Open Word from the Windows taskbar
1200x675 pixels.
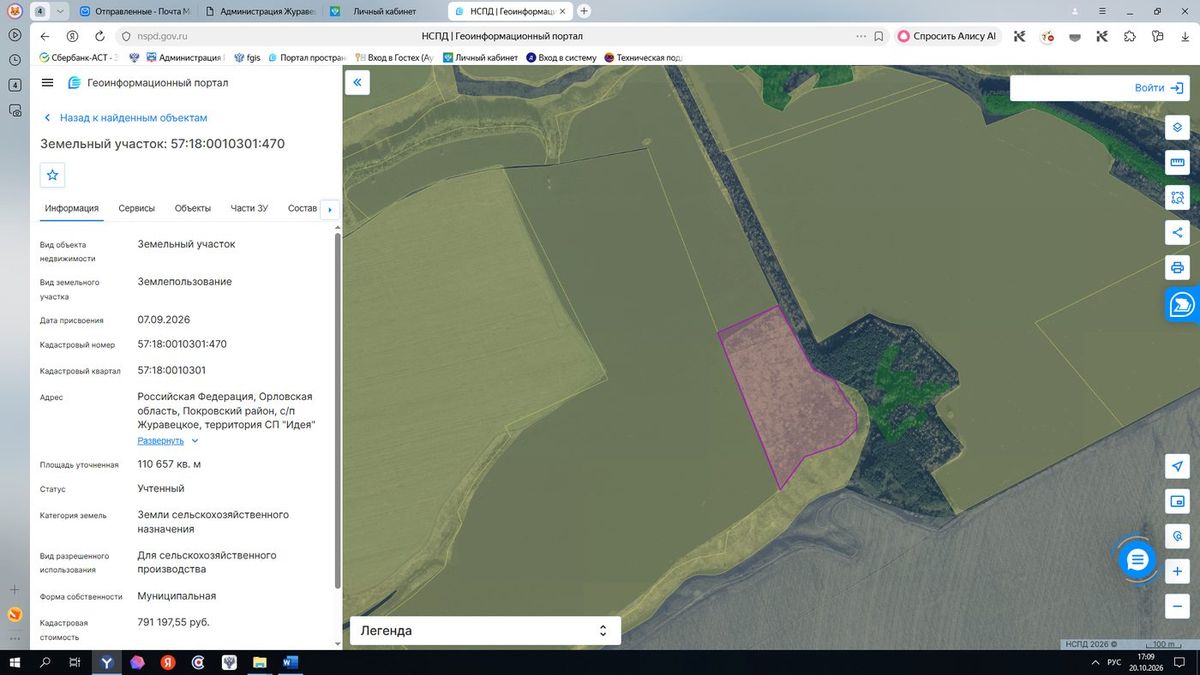(x=290, y=662)
